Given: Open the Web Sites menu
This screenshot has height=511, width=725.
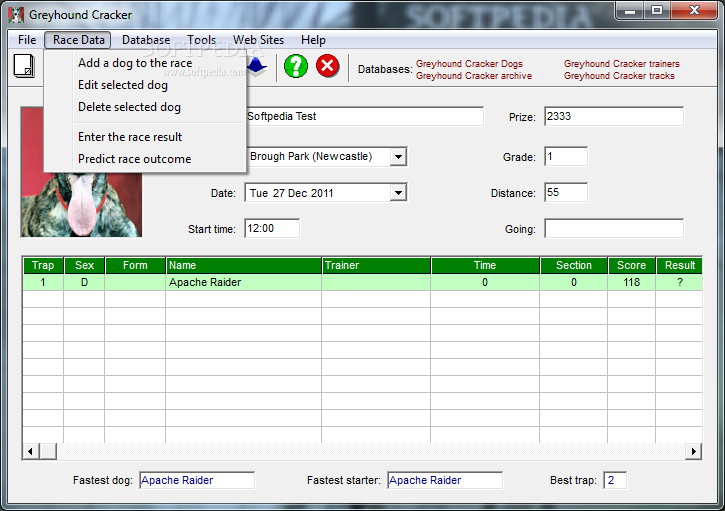Looking at the screenshot, I should tap(258, 40).
